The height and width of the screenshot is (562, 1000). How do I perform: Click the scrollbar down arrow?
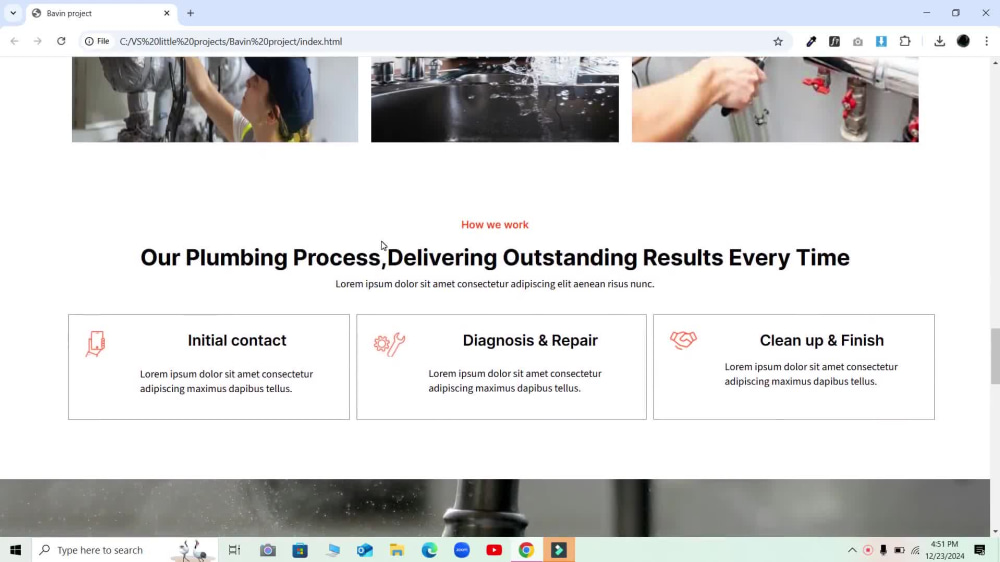click(x=995, y=531)
